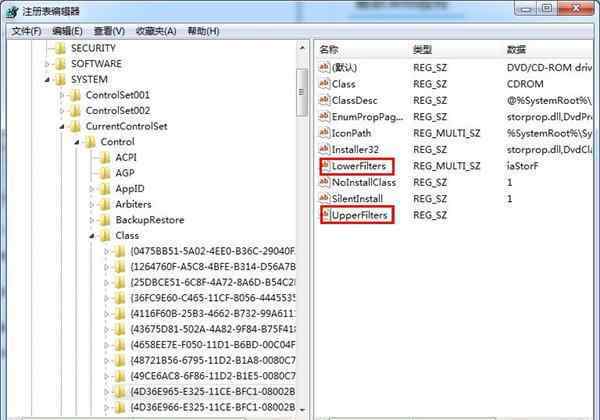Click the IconPath value icon
Viewport: 600px width, 420px height.
click(x=324, y=133)
